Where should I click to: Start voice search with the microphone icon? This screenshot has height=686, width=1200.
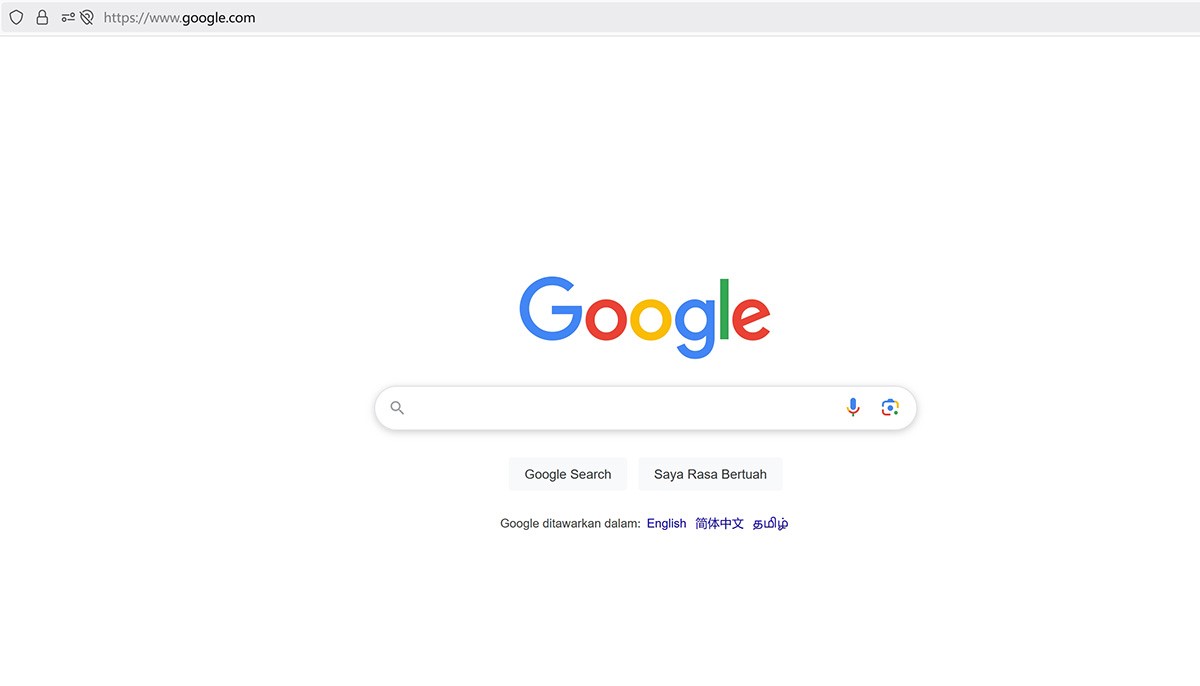click(x=853, y=407)
